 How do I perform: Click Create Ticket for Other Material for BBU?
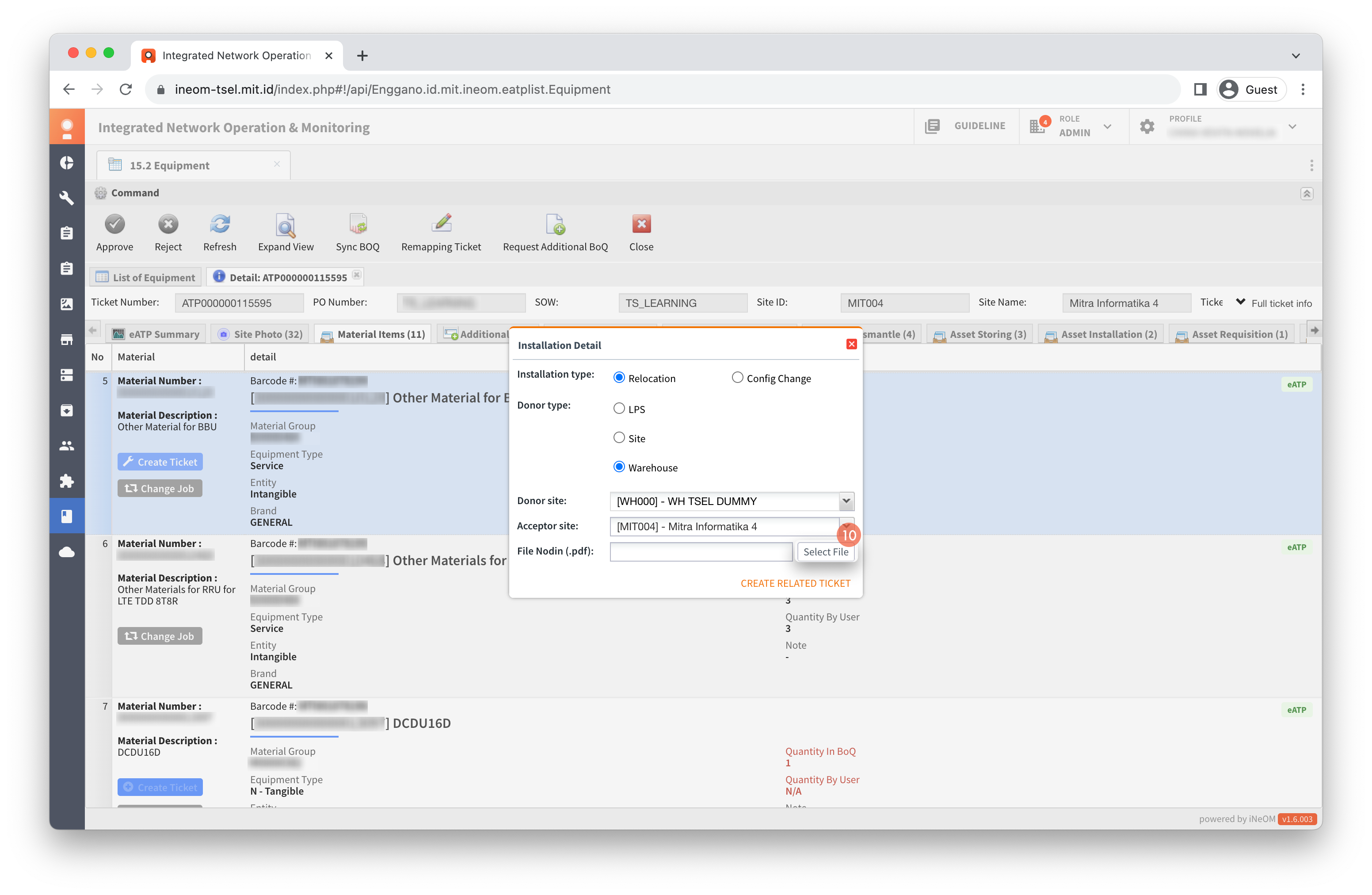(160, 461)
